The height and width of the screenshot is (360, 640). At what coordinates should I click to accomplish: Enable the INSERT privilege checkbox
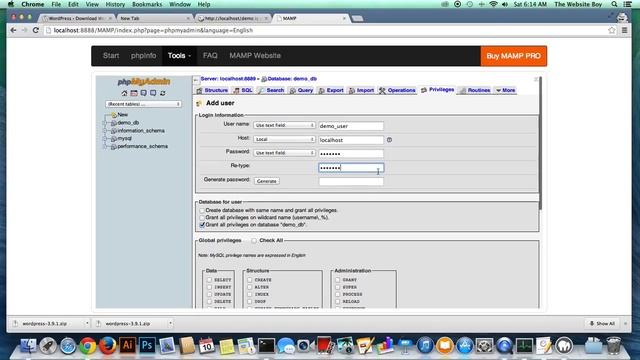(x=209, y=287)
